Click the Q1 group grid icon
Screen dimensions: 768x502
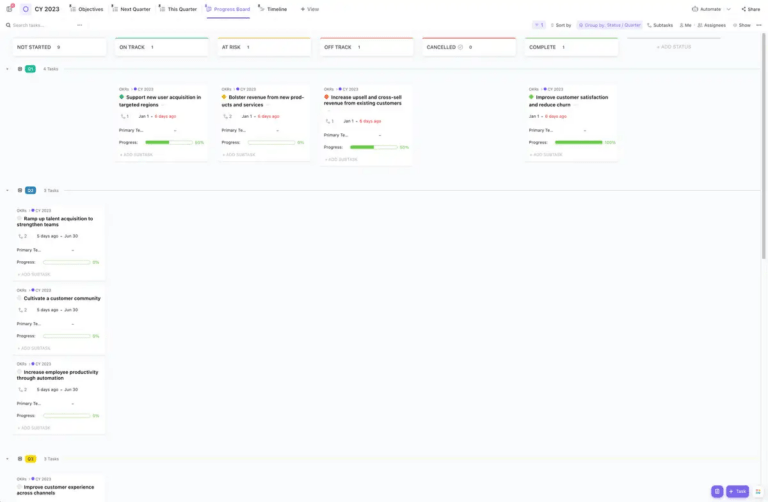[20, 69]
